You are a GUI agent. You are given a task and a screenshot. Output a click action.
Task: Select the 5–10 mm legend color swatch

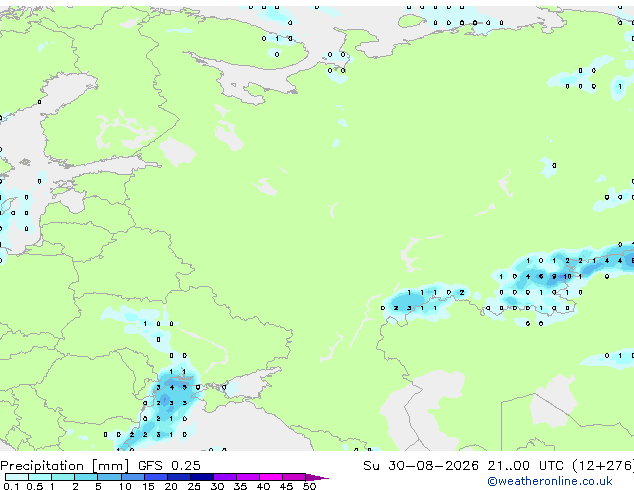109,477
